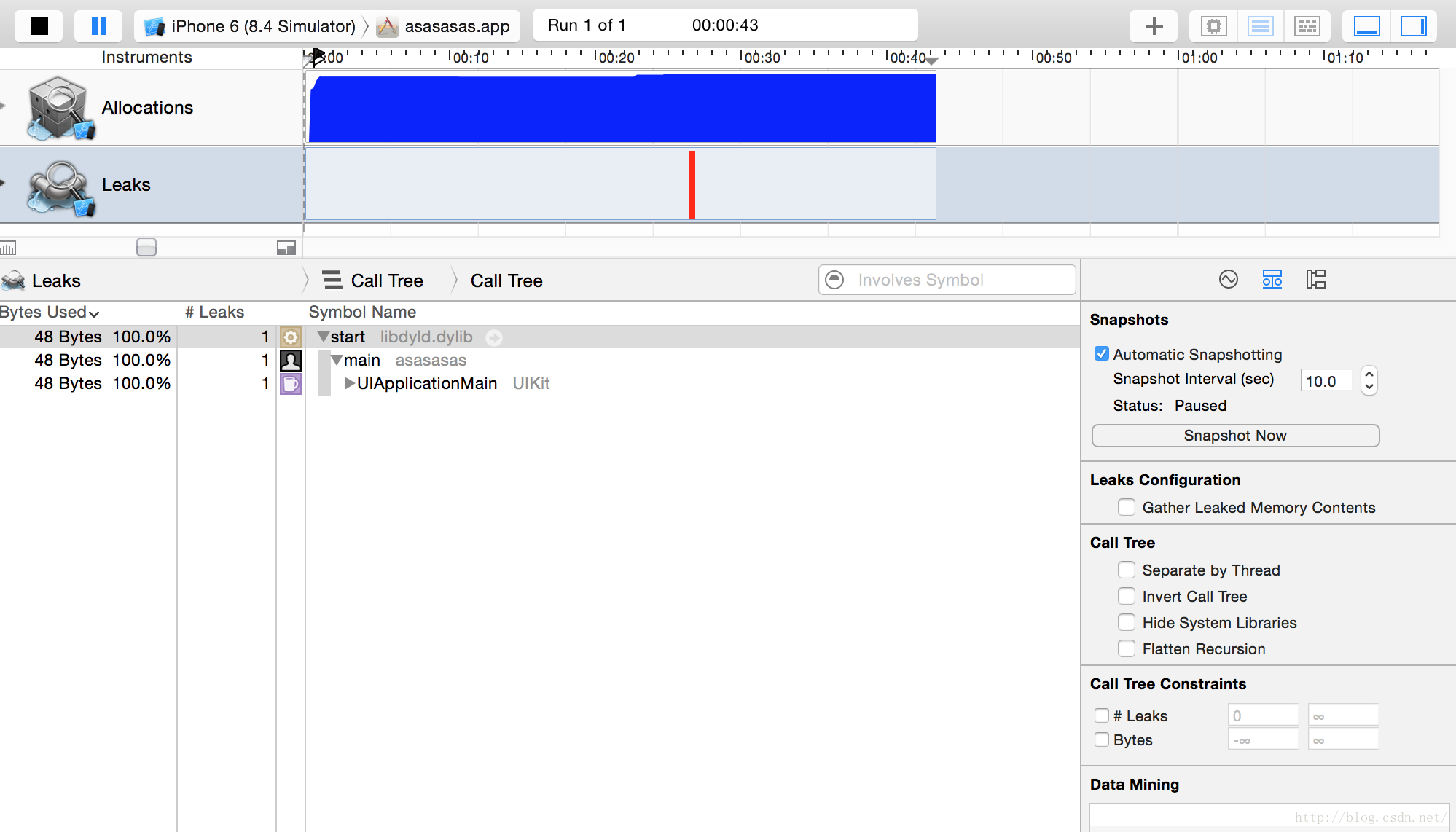The image size is (1456, 832).
Task: Click the Stop recording button
Action: coord(38,24)
